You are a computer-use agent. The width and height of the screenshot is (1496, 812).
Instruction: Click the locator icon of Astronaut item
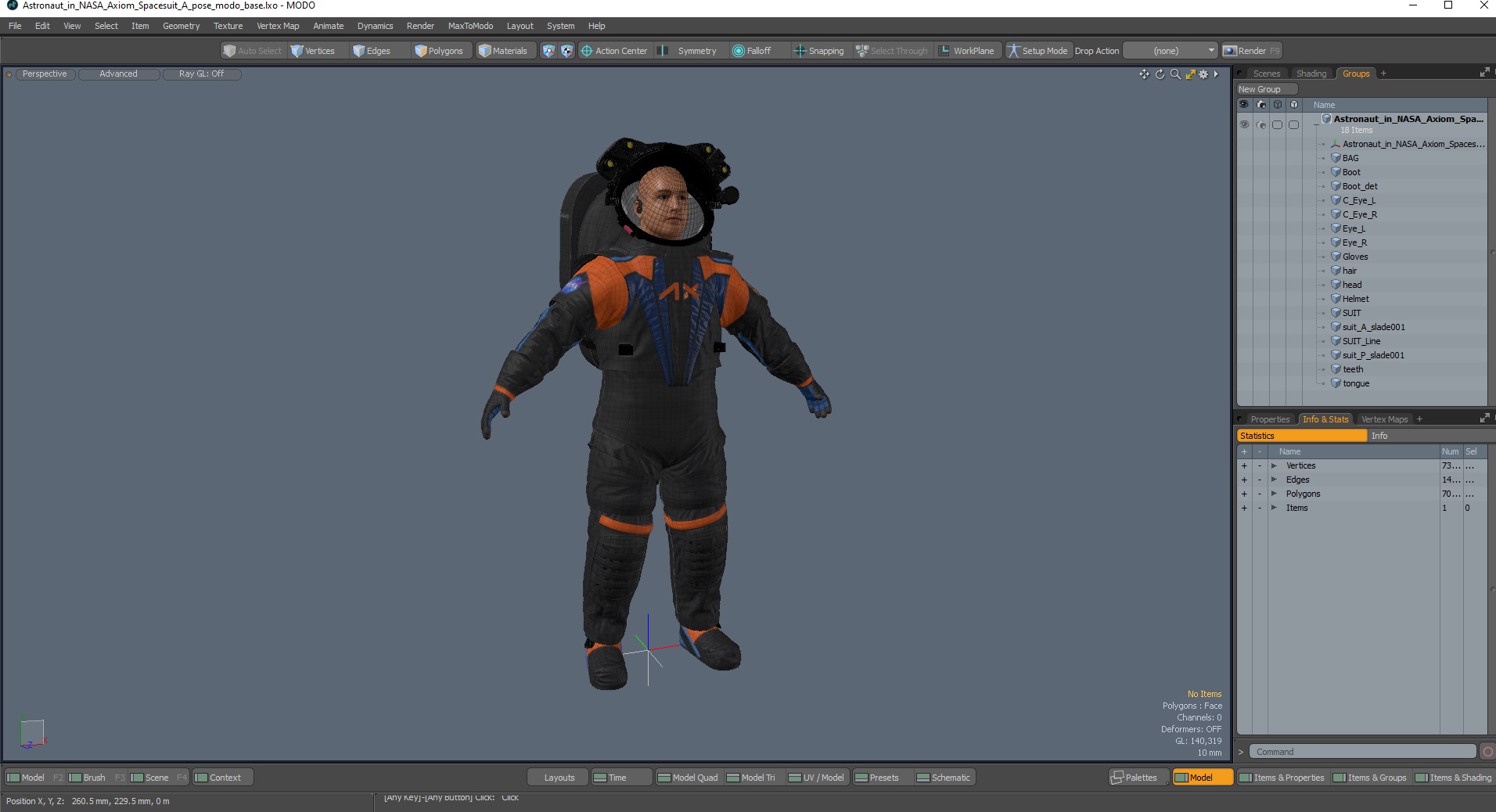tap(1336, 144)
